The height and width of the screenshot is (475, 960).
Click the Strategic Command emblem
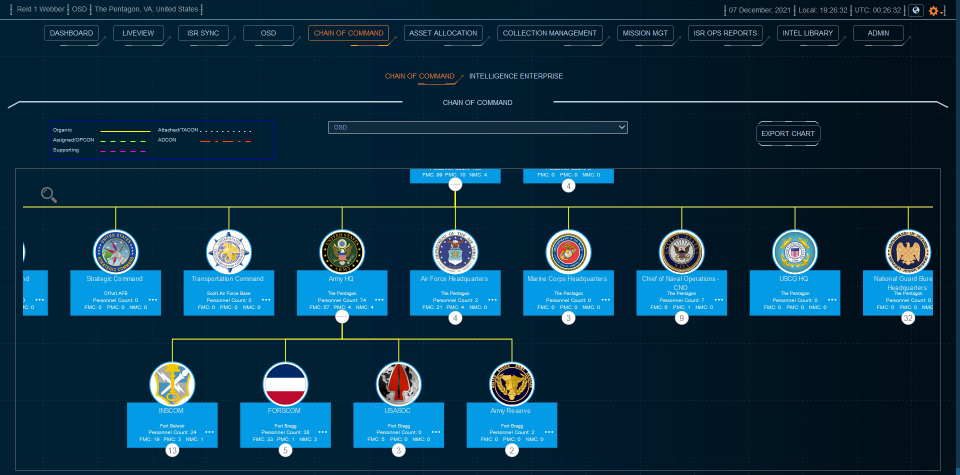click(116, 252)
